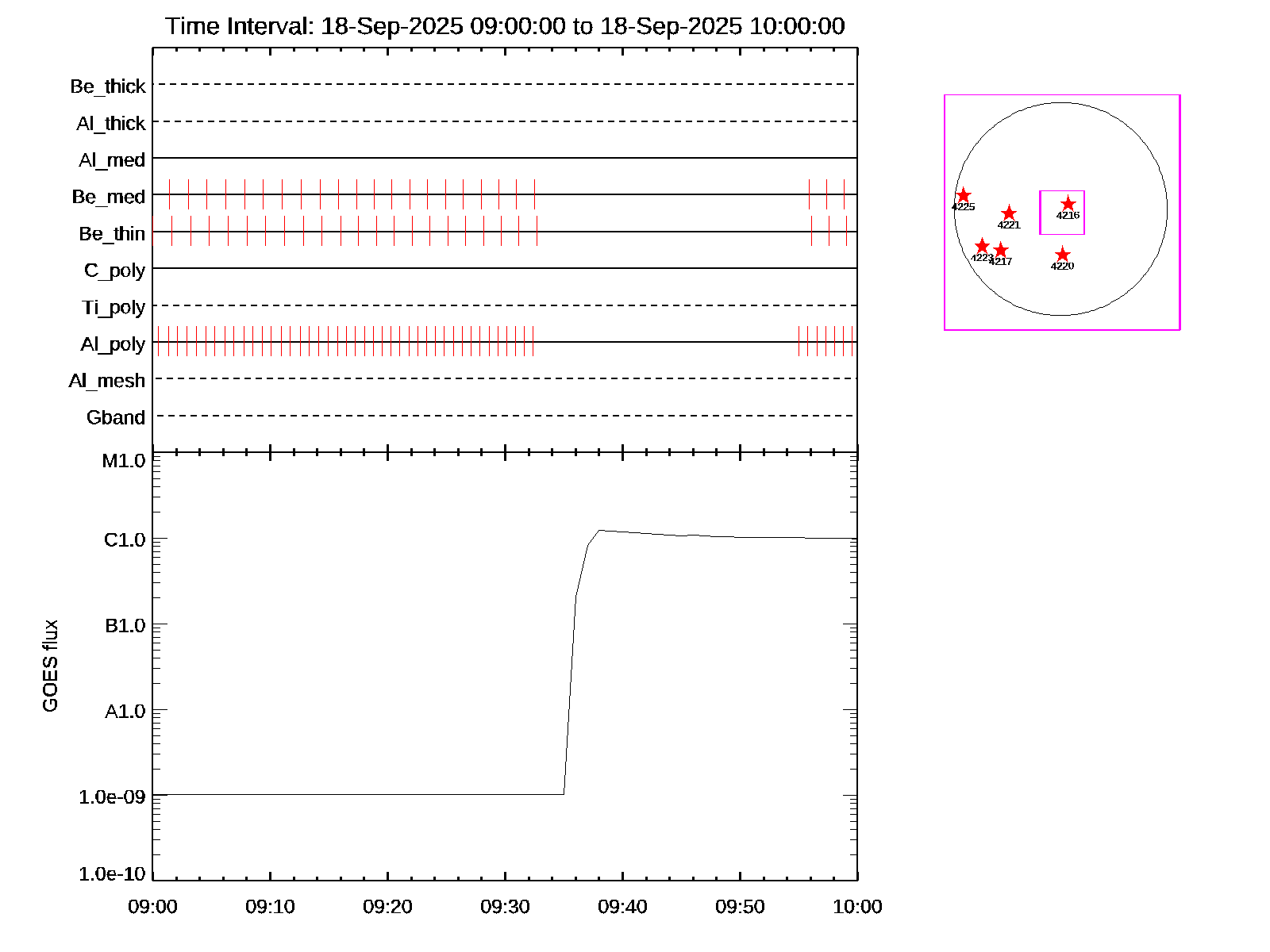This screenshot has height=952, width=1270.
Task: Click the GOES flux axis label
Action: click(x=50, y=666)
